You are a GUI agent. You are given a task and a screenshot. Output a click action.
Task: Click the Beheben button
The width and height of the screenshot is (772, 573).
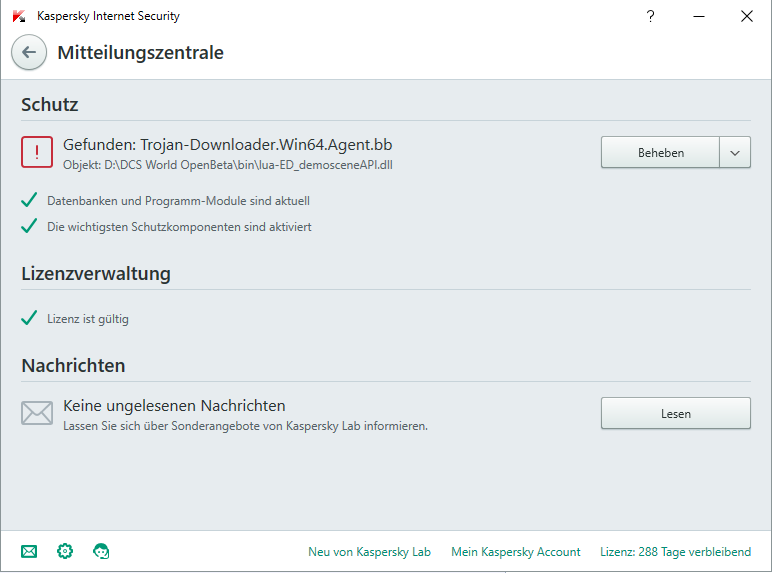click(660, 153)
